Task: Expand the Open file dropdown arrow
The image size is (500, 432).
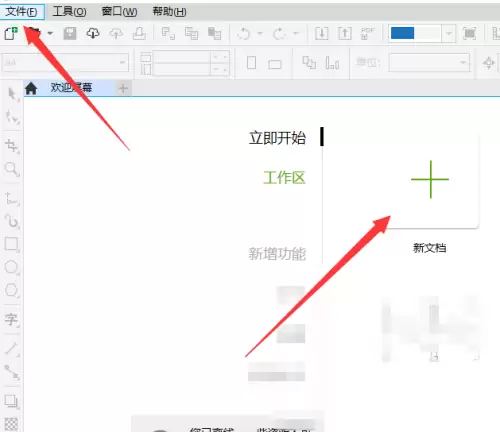Action: [50, 33]
